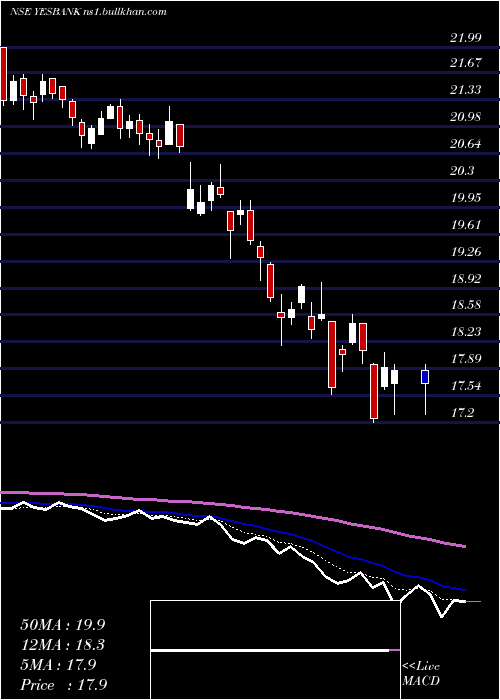This screenshot has height=700, width=500.
Task: Click the <<Live MACD label
Action: click(421, 674)
